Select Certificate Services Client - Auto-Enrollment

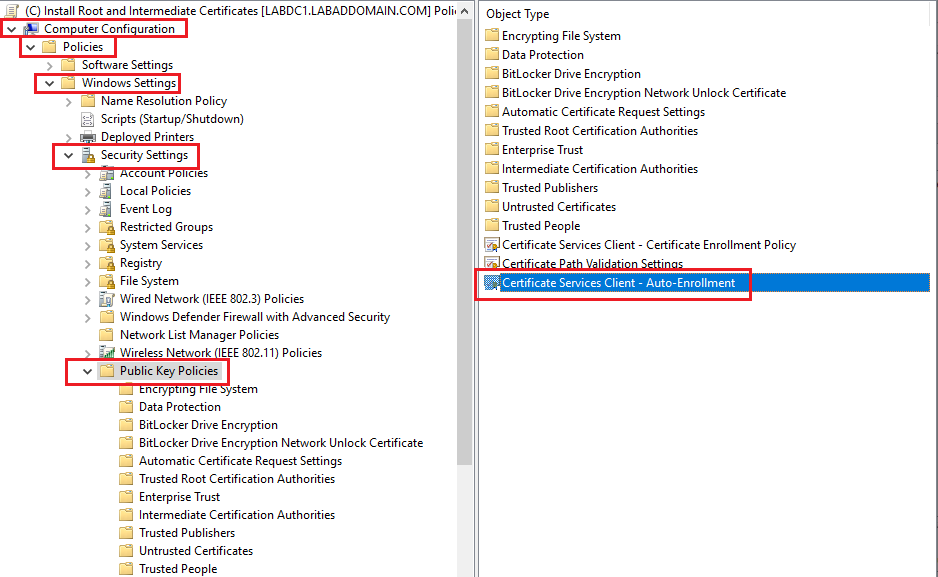[618, 283]
